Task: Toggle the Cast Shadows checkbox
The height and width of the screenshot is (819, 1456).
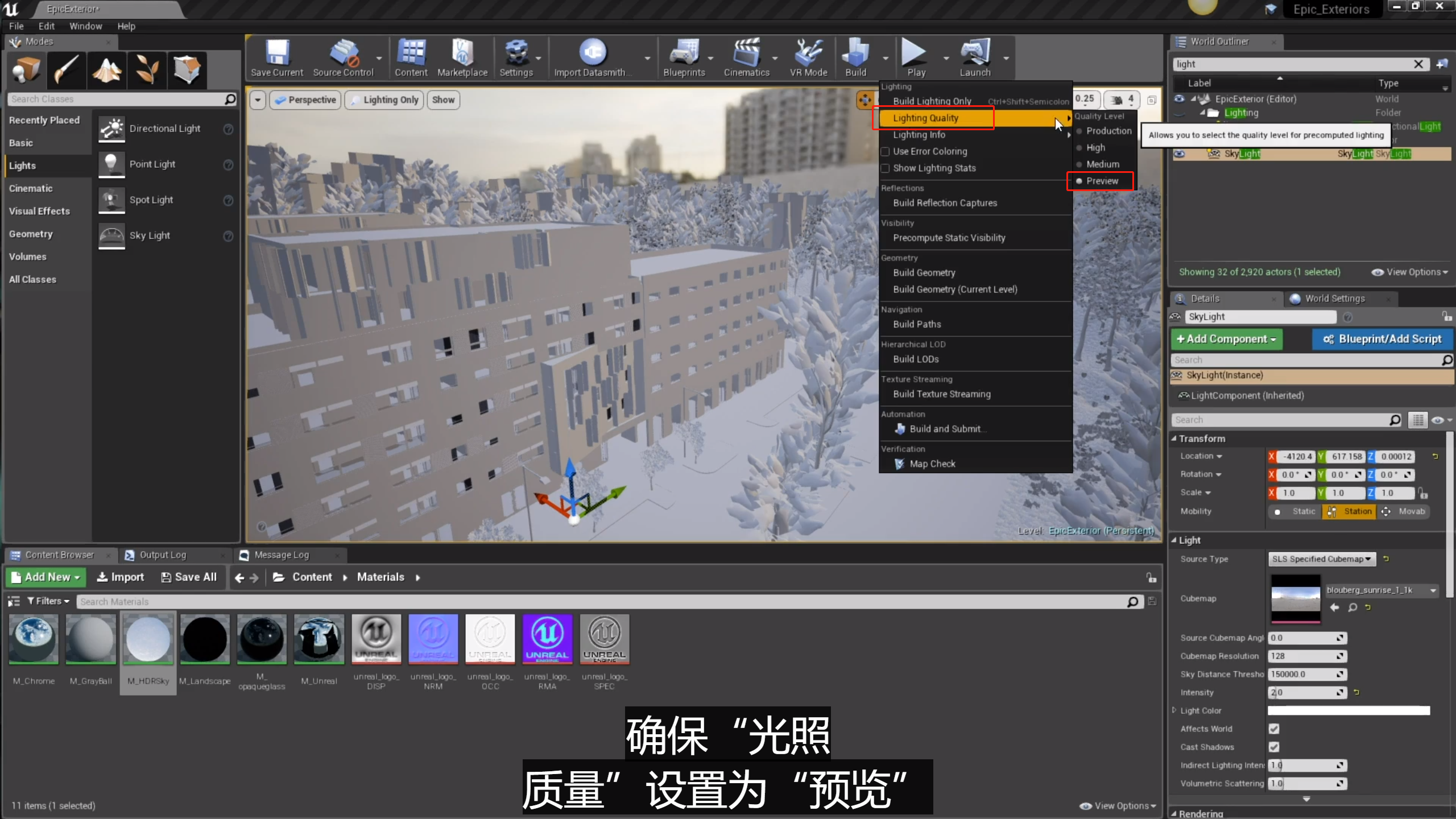Action: point(1274,747)
